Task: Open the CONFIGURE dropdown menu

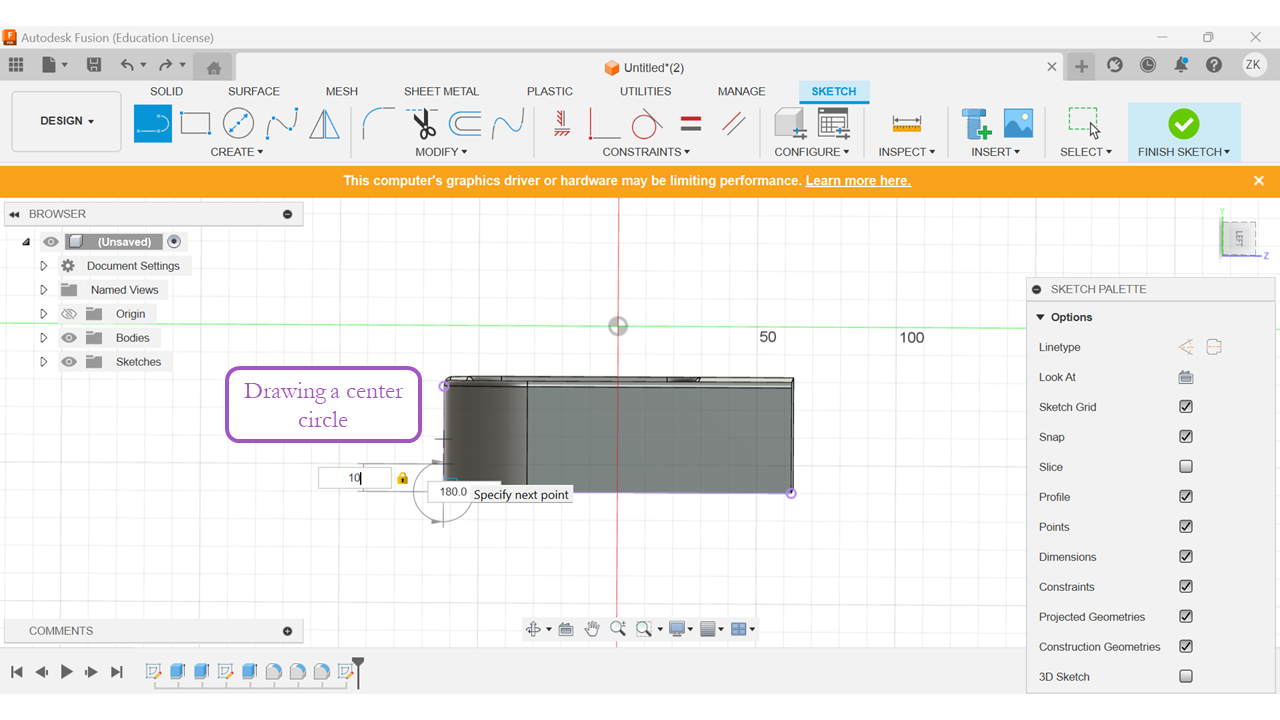Action: pyautogui.click(x=812, y=152)
